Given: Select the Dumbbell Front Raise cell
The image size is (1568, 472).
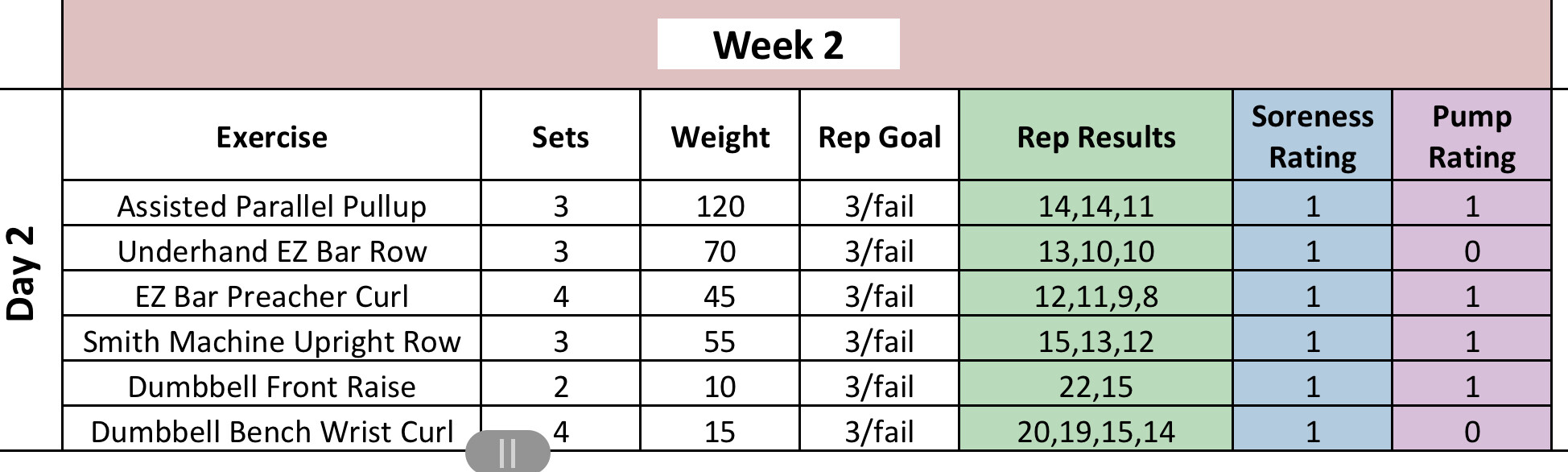Looking at the screenshot, I should (271, 387).
